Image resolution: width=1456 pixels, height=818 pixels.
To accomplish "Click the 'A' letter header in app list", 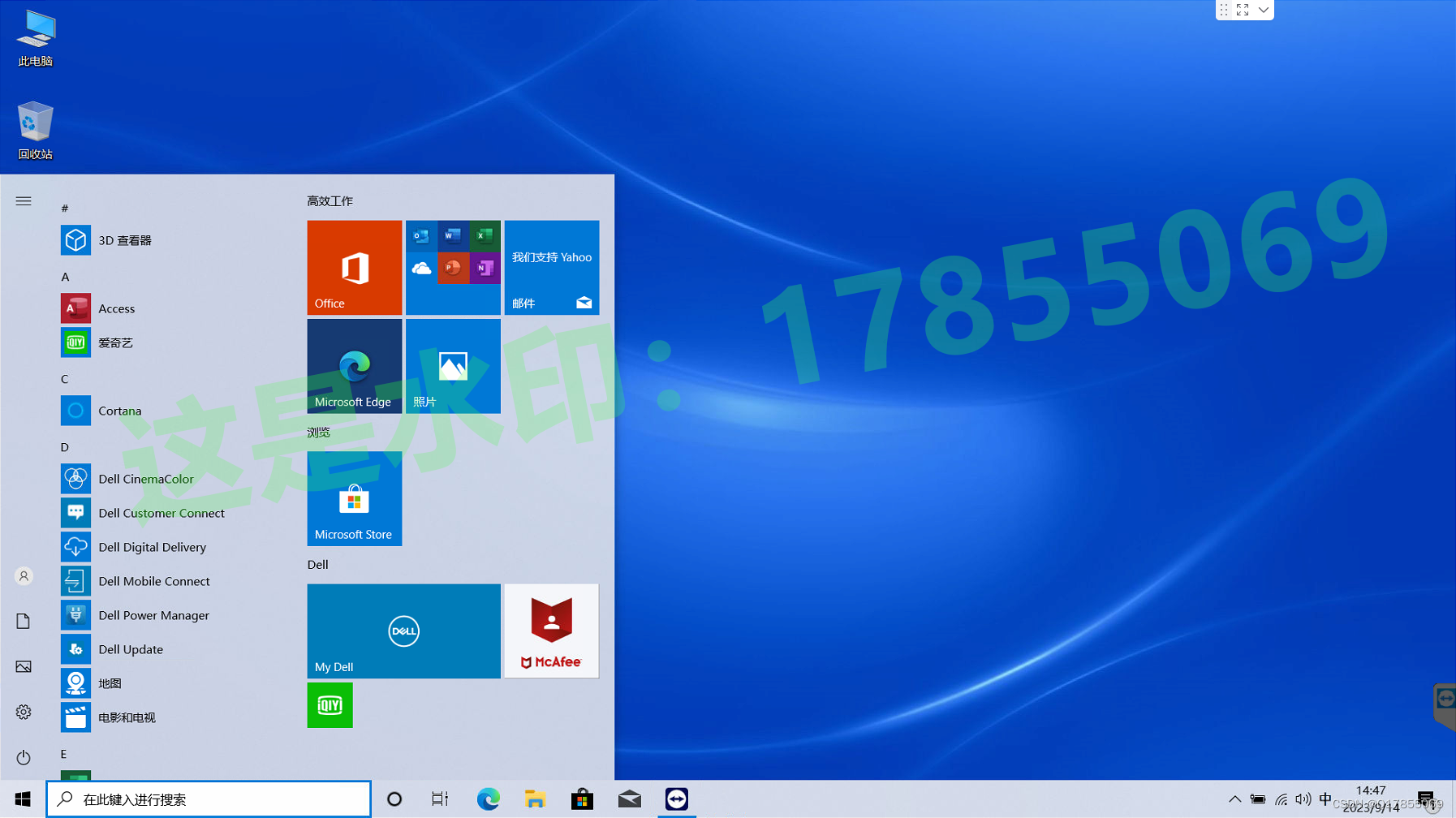I will 65,277.
